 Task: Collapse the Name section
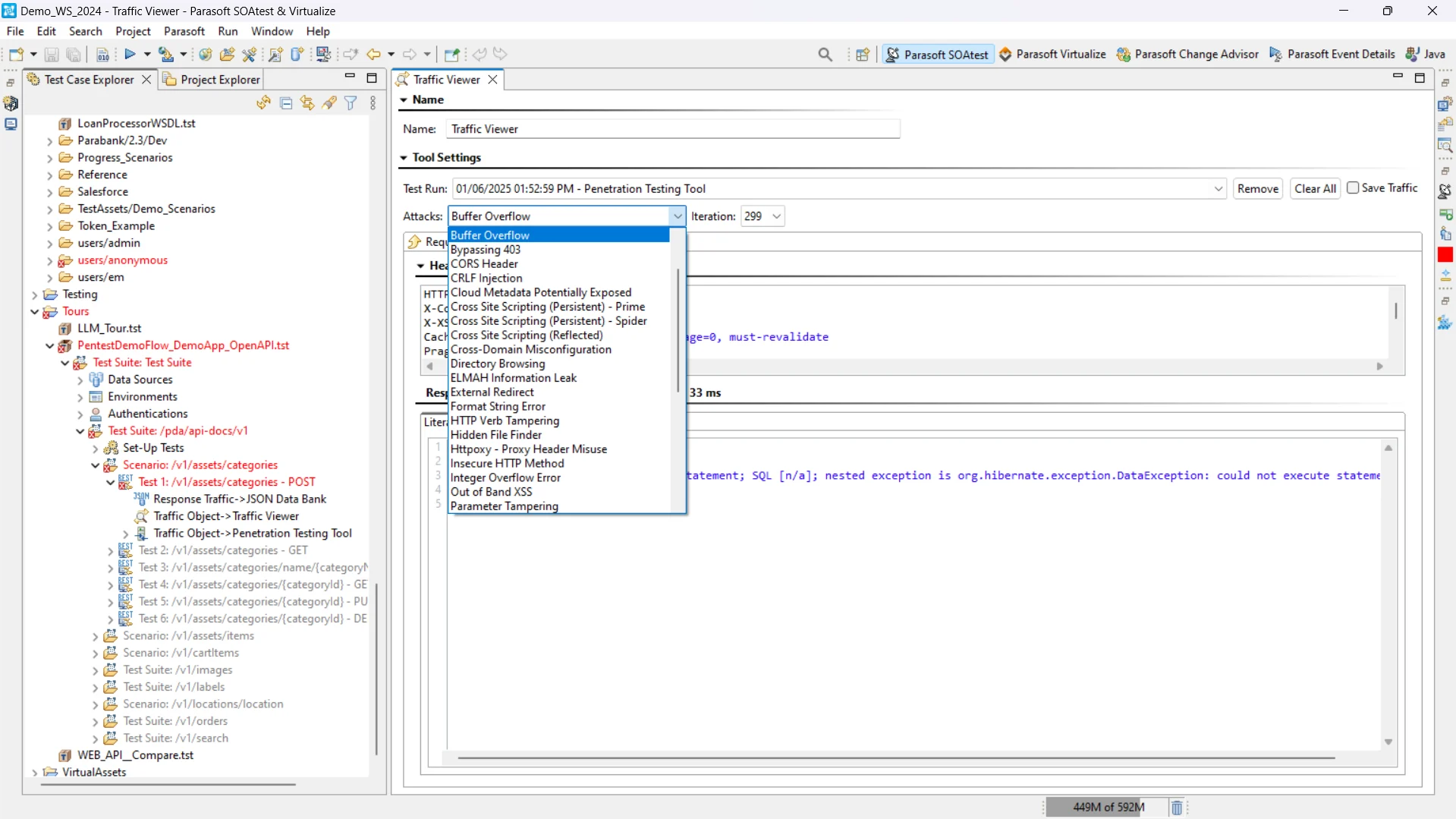coord(404,100)
